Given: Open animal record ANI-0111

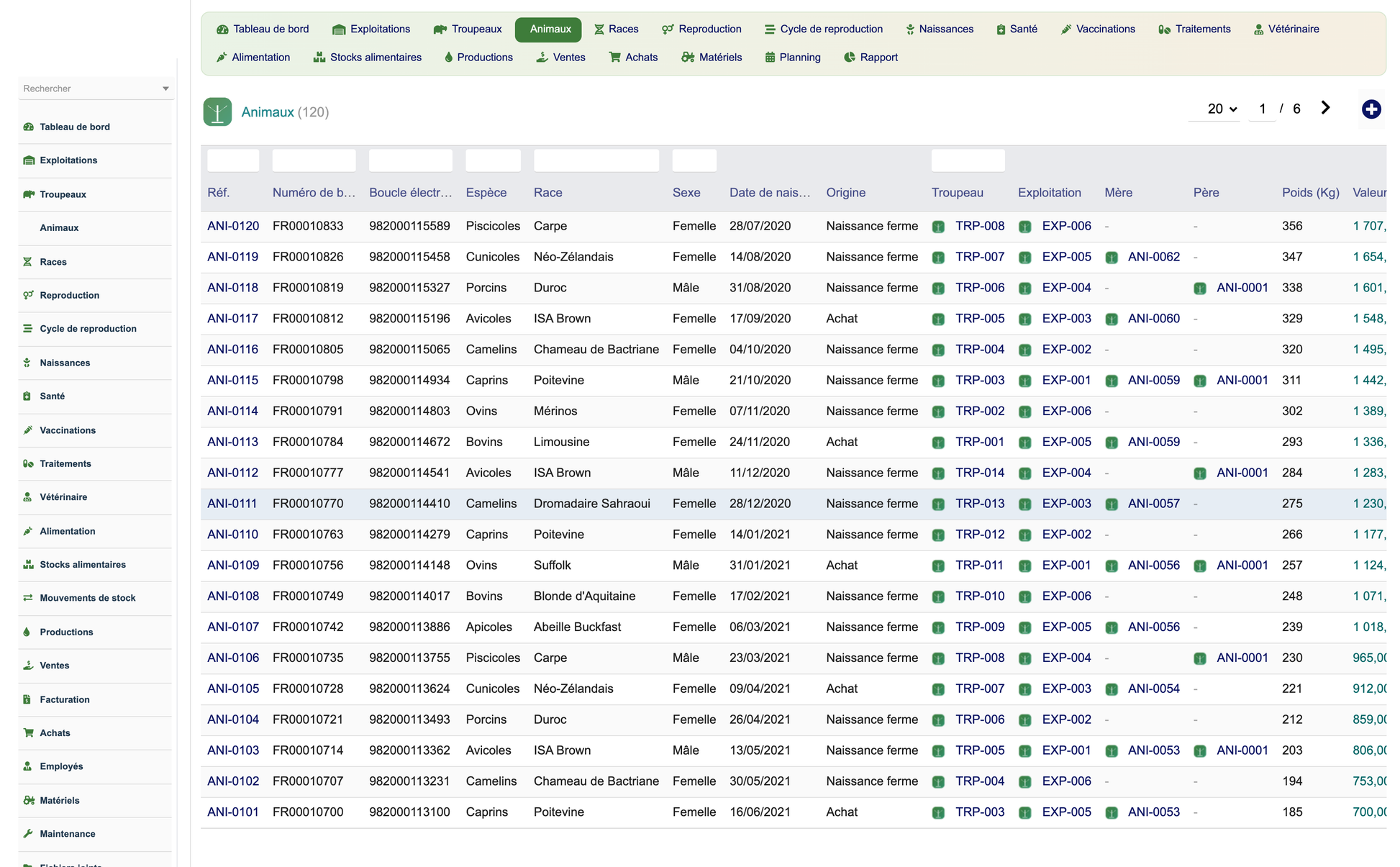Looking at the screenshot, I should tap(232, 504).
